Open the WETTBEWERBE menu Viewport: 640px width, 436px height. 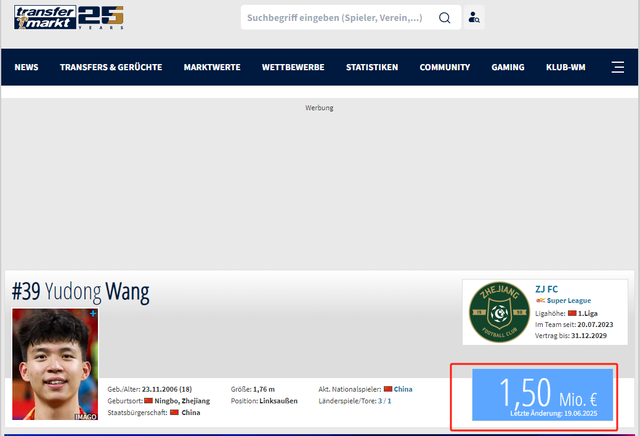click(x=293, y=67)
